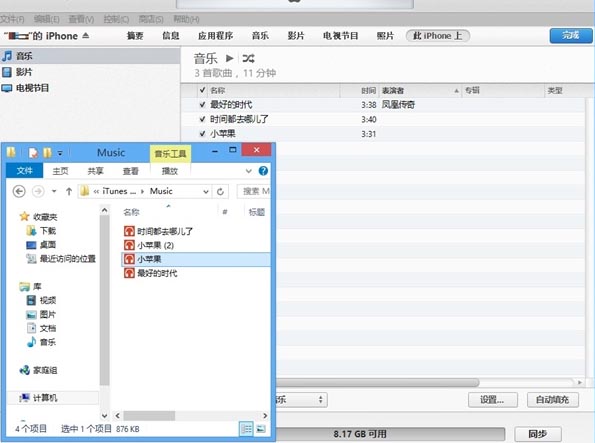The width and height of the screenshot is (595, 443).
Task: Switch to 摘要 tab in iTunes
Action: tap(135, 36)
